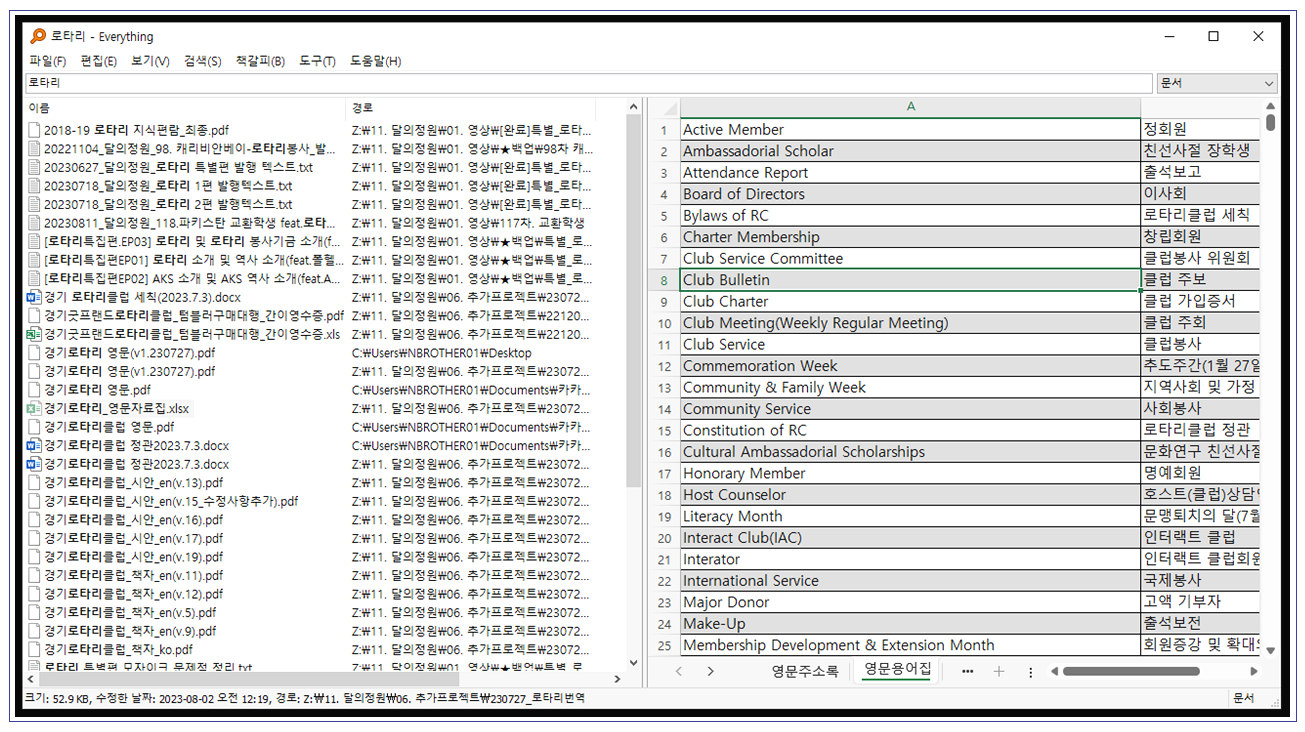Click cell Active Member
Screen dimensions: 1305x732
pos(910,129)
